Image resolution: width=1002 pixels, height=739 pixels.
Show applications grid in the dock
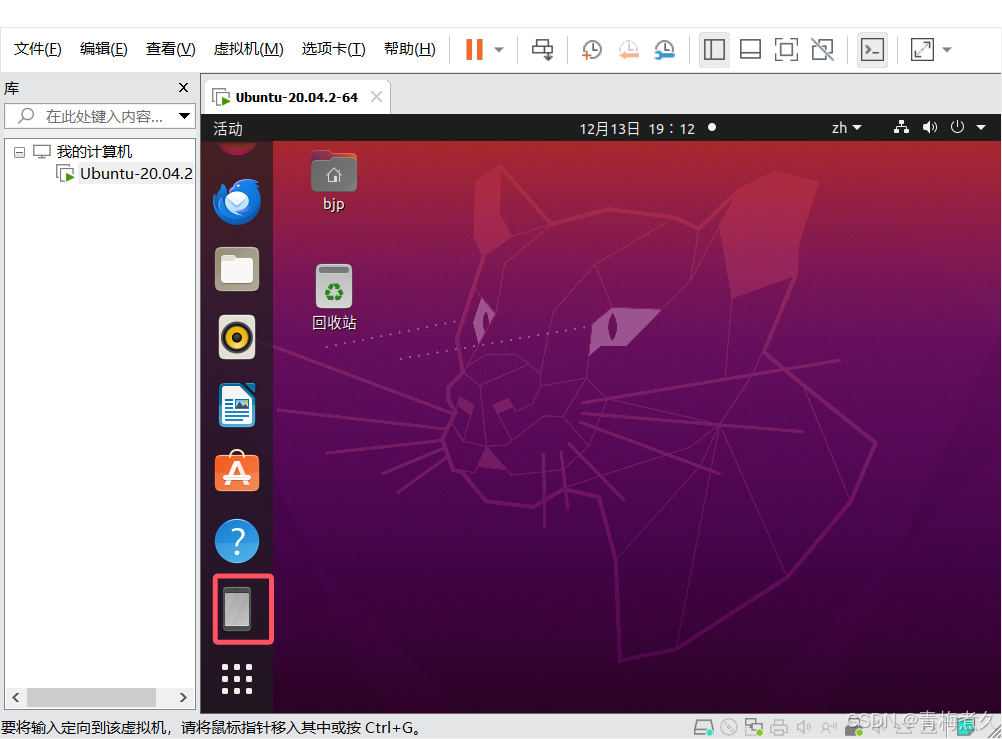tap(237, 679)
